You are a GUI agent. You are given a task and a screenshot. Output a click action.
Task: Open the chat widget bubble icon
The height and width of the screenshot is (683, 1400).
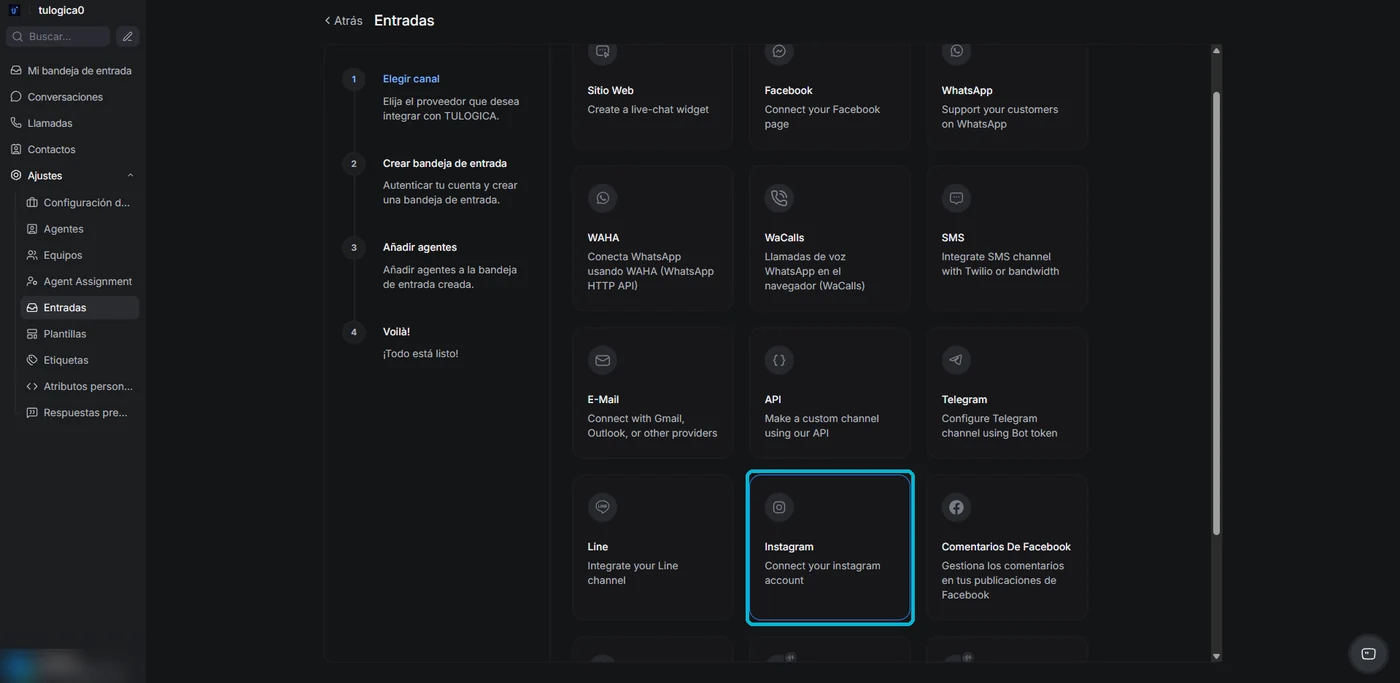(x=1368, y=653)
